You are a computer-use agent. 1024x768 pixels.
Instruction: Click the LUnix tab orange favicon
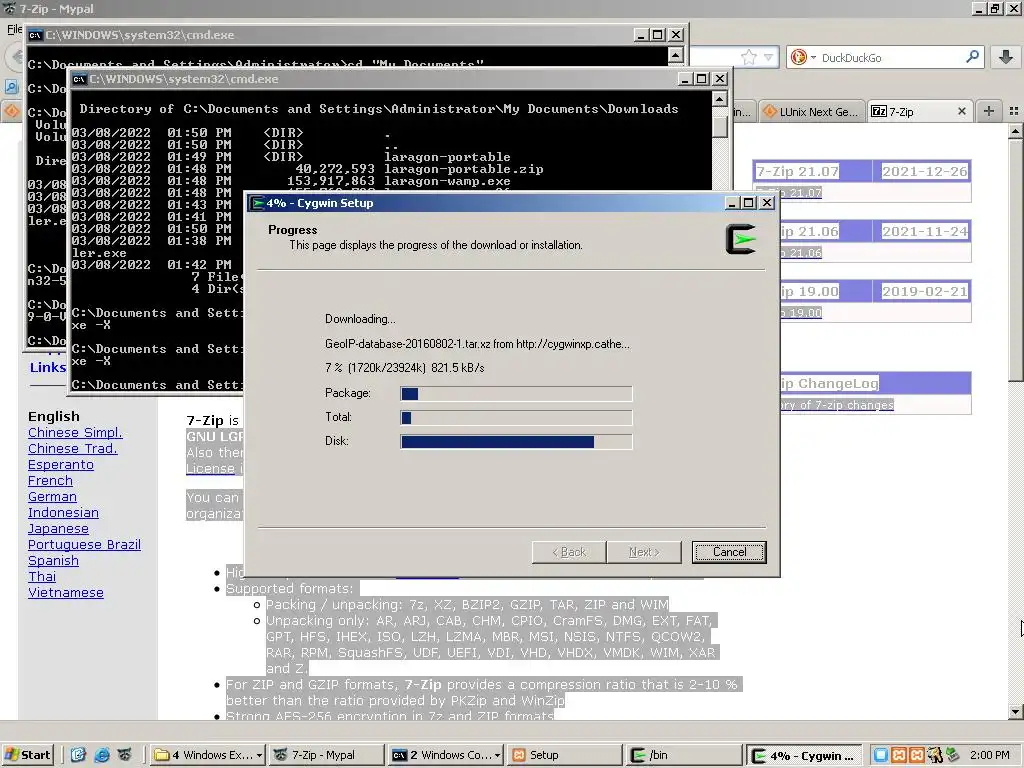(x=770, y=112)
